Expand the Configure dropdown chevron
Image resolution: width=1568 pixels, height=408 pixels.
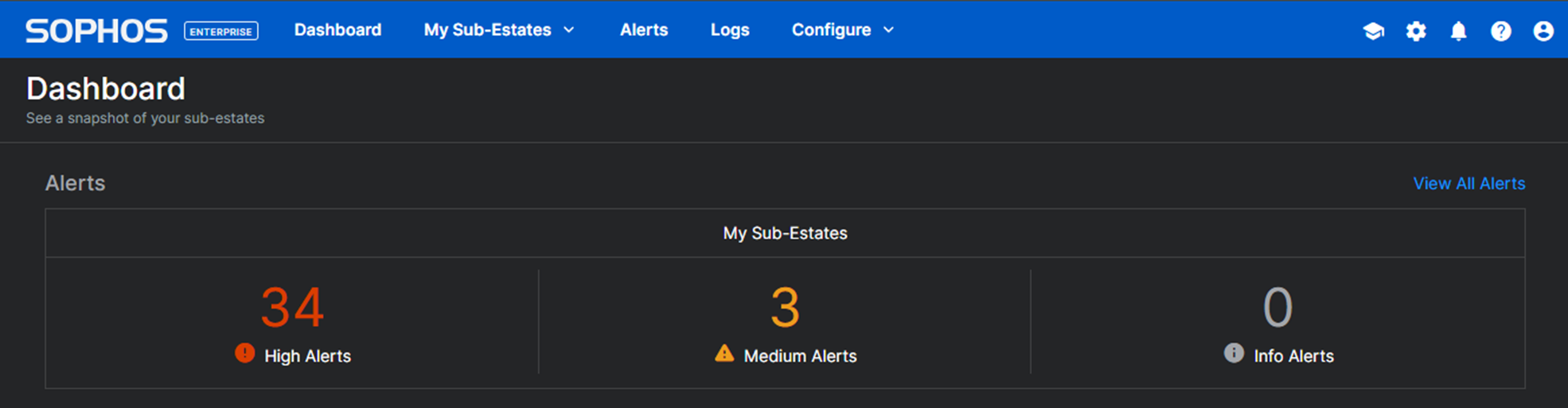pyautogui.click(x=889, y=30)
